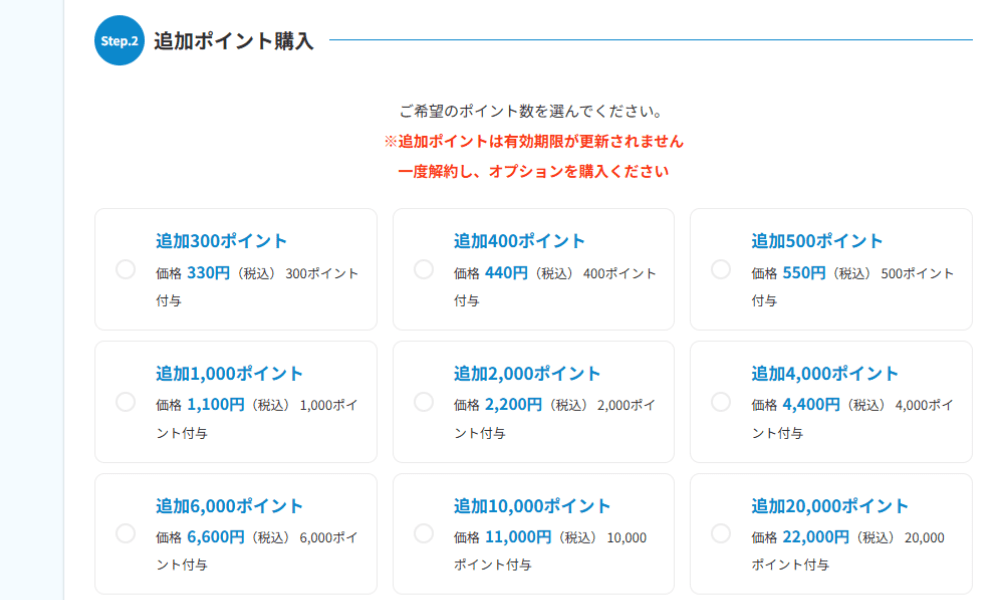
Task: Click the 追加10,000ポイント card title
Action: pos(532,506)
